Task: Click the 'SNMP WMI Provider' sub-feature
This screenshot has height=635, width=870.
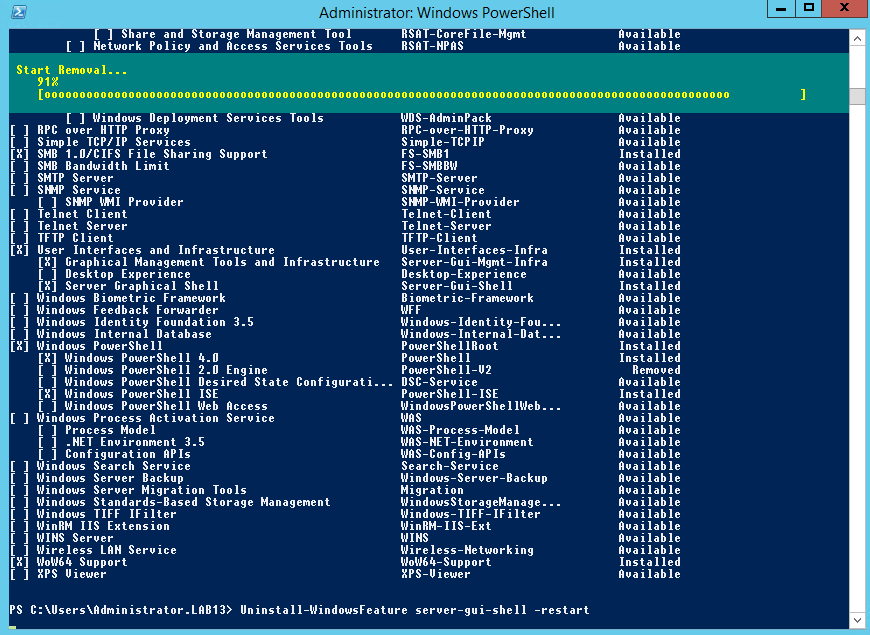Action: (x=359, y=202)
